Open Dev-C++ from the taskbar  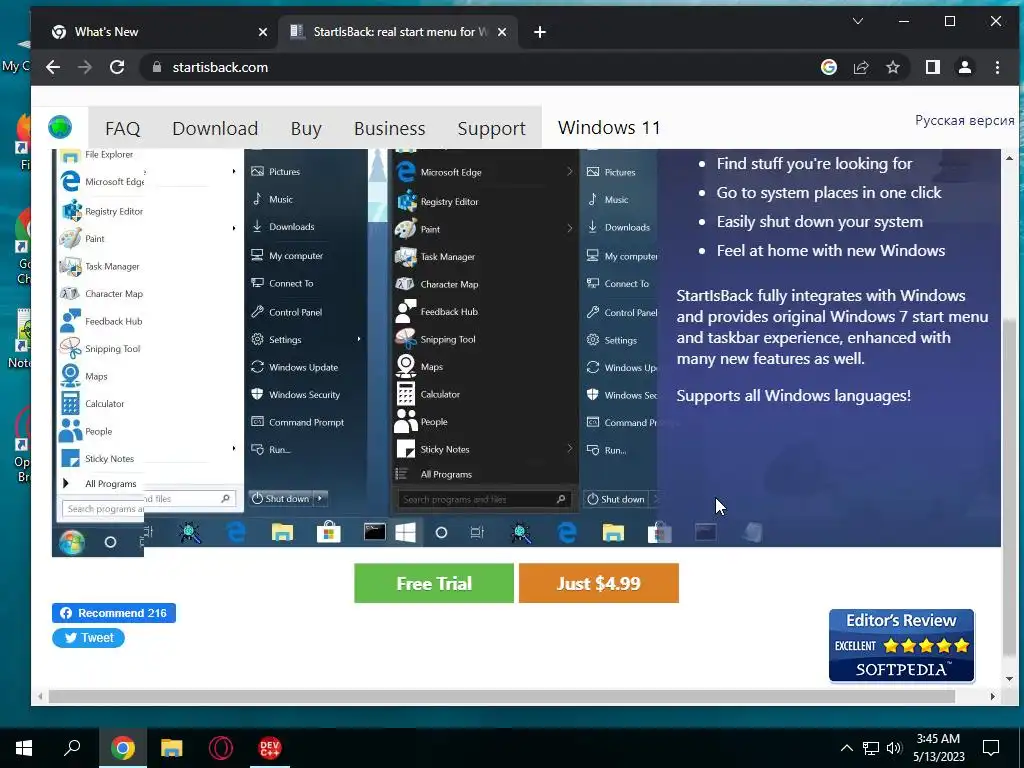[270, 748]
